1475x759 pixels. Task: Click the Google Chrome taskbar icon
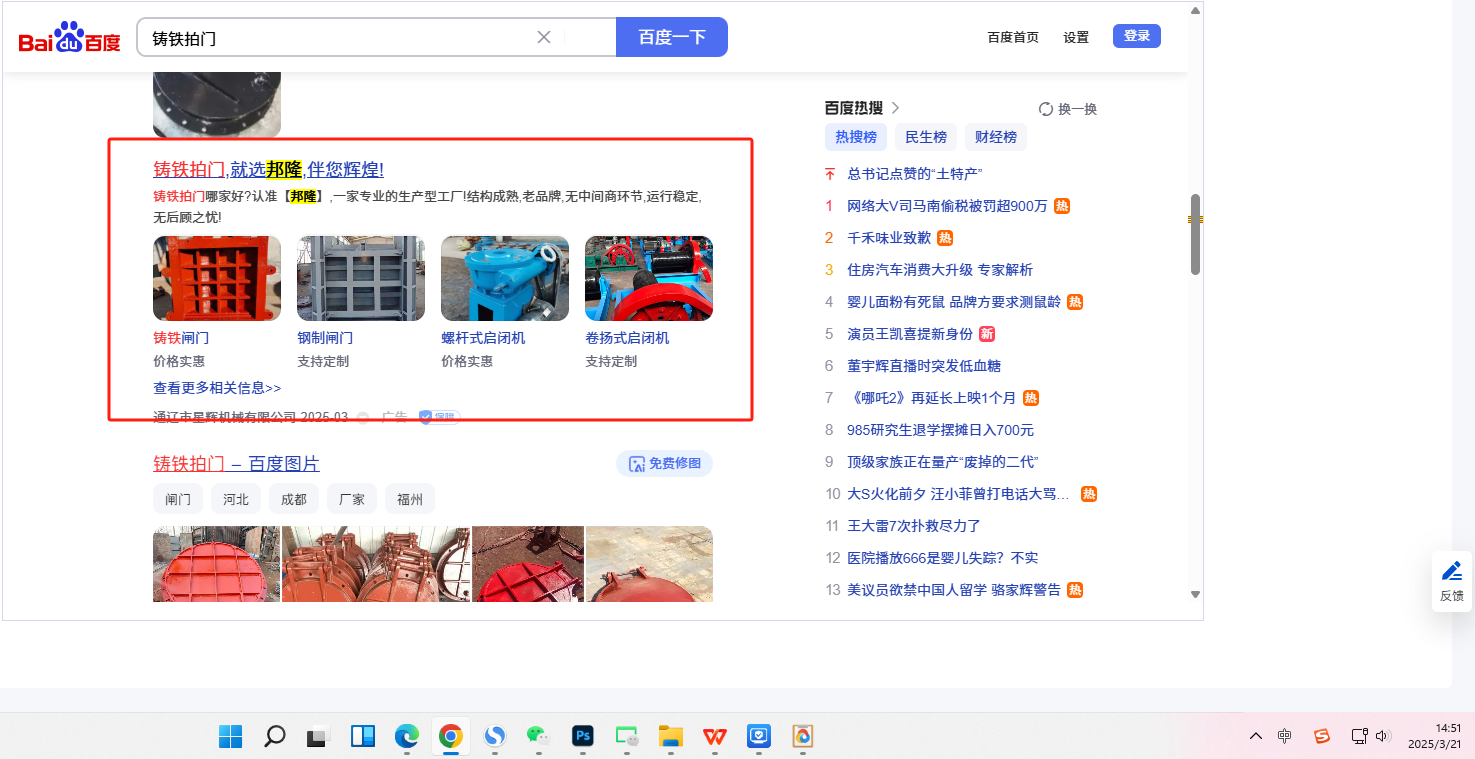pos(450,737)
